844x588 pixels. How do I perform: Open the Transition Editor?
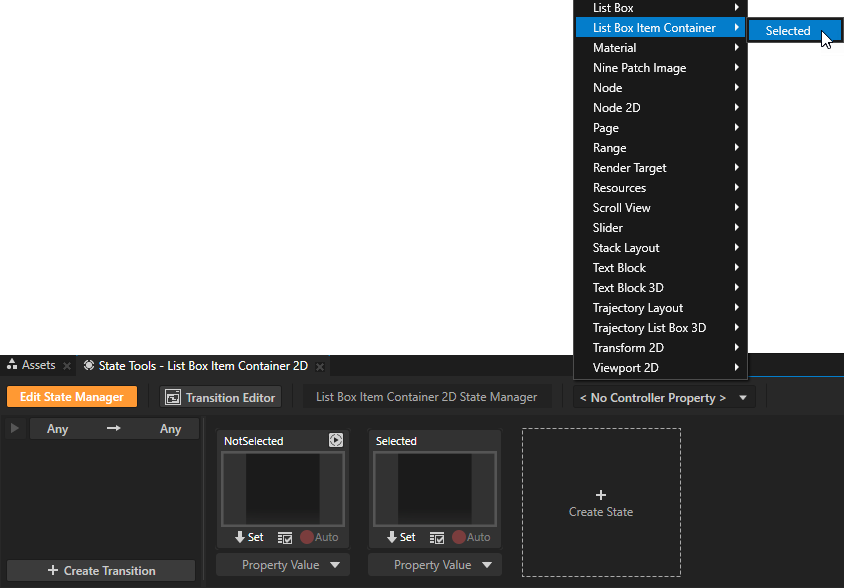tap(220, 397)
